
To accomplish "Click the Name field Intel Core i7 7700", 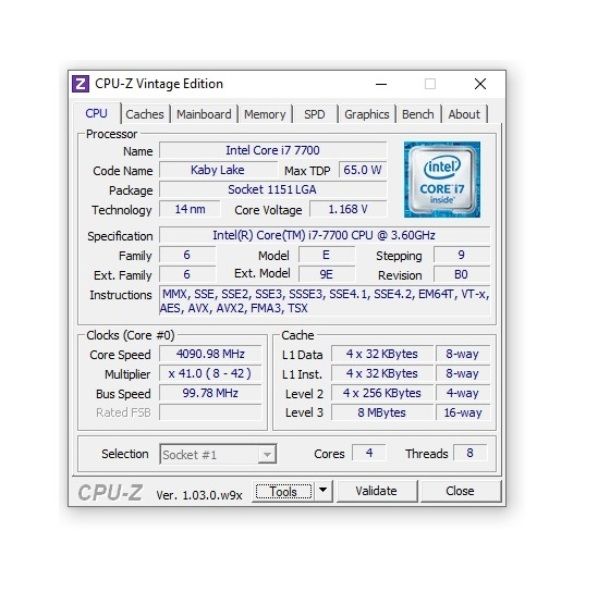I will (273, 151).
